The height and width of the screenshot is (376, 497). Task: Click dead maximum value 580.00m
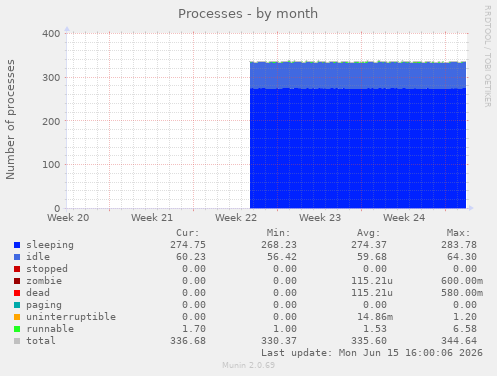pyautogui.click(x=462, y=293)
